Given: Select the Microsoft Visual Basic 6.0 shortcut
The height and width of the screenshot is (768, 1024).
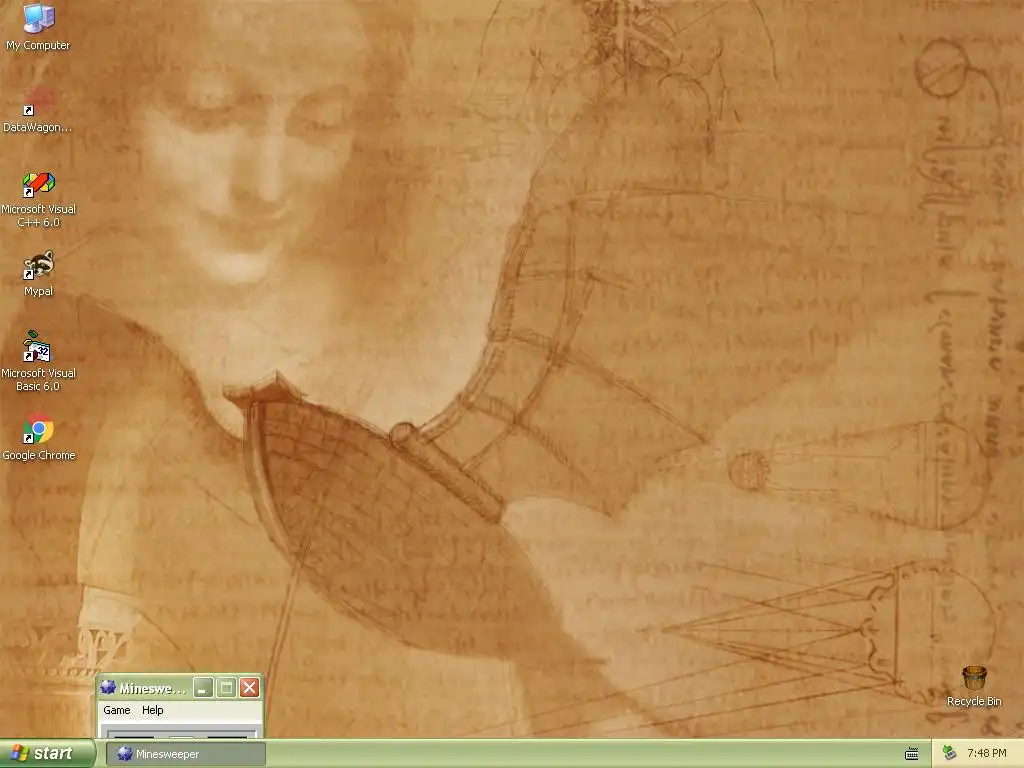Looking at the screenshot, I should pyautogui.click(x=38, y=361).
